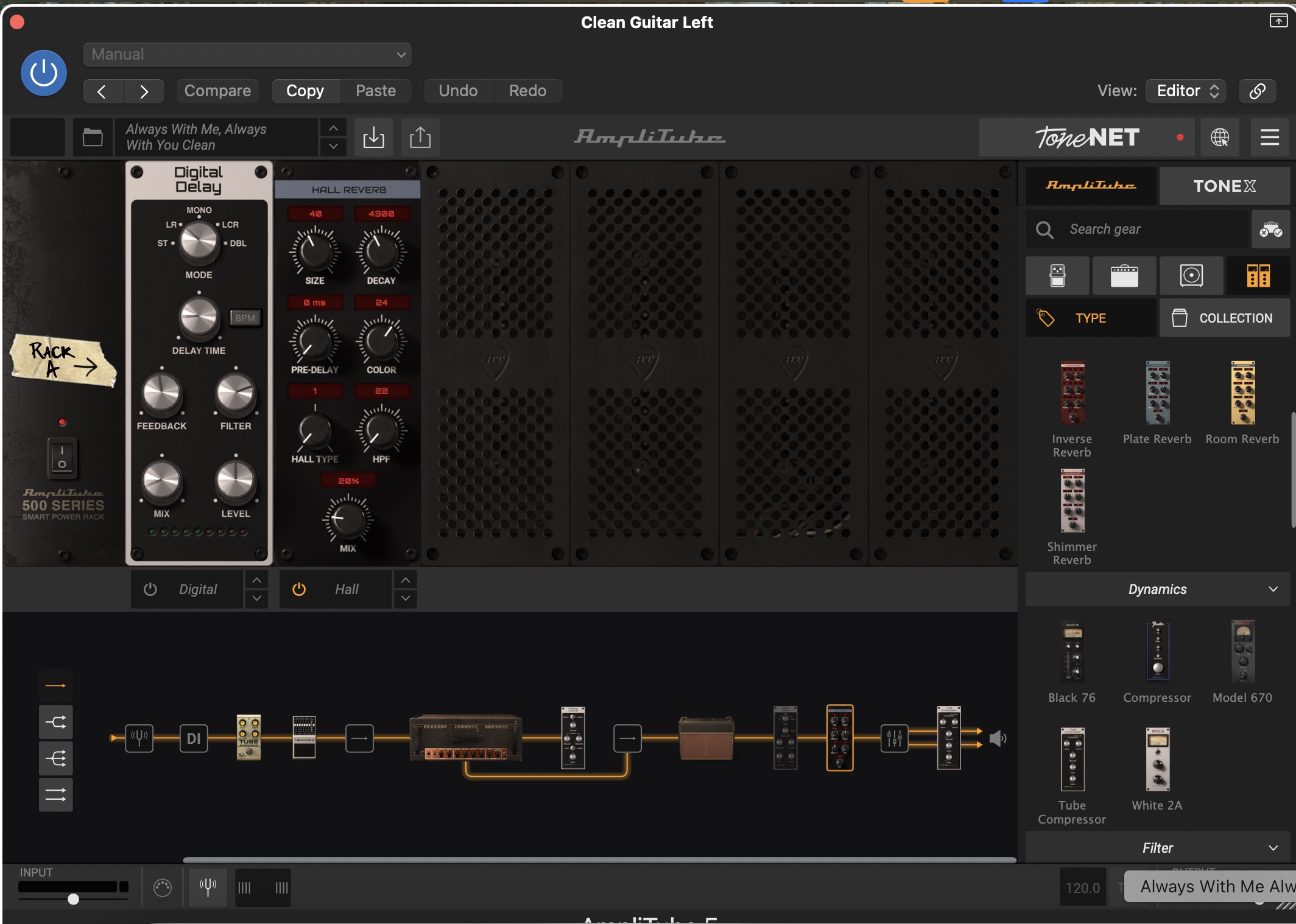
Task: Select previous preset with up chevron
Action: point(333,128)
